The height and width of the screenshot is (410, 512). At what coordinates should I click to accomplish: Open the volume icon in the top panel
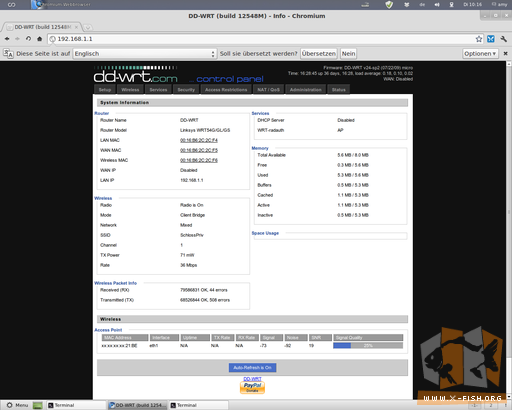point(437,5)
